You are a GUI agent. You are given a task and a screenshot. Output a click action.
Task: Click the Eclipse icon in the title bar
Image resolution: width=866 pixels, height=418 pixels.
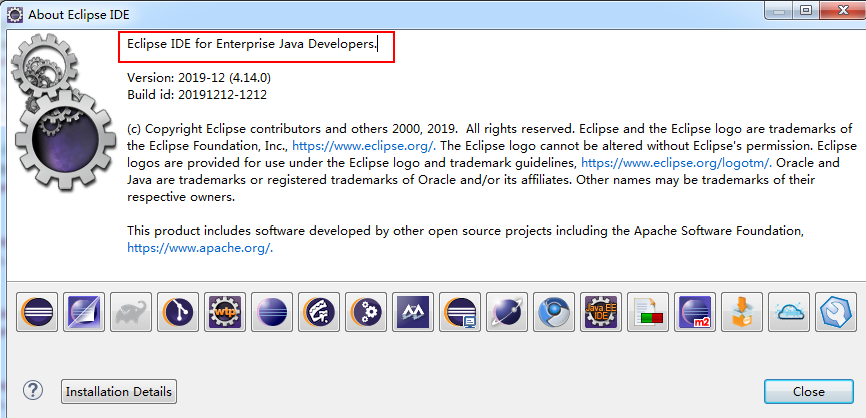tap(14, 13)
